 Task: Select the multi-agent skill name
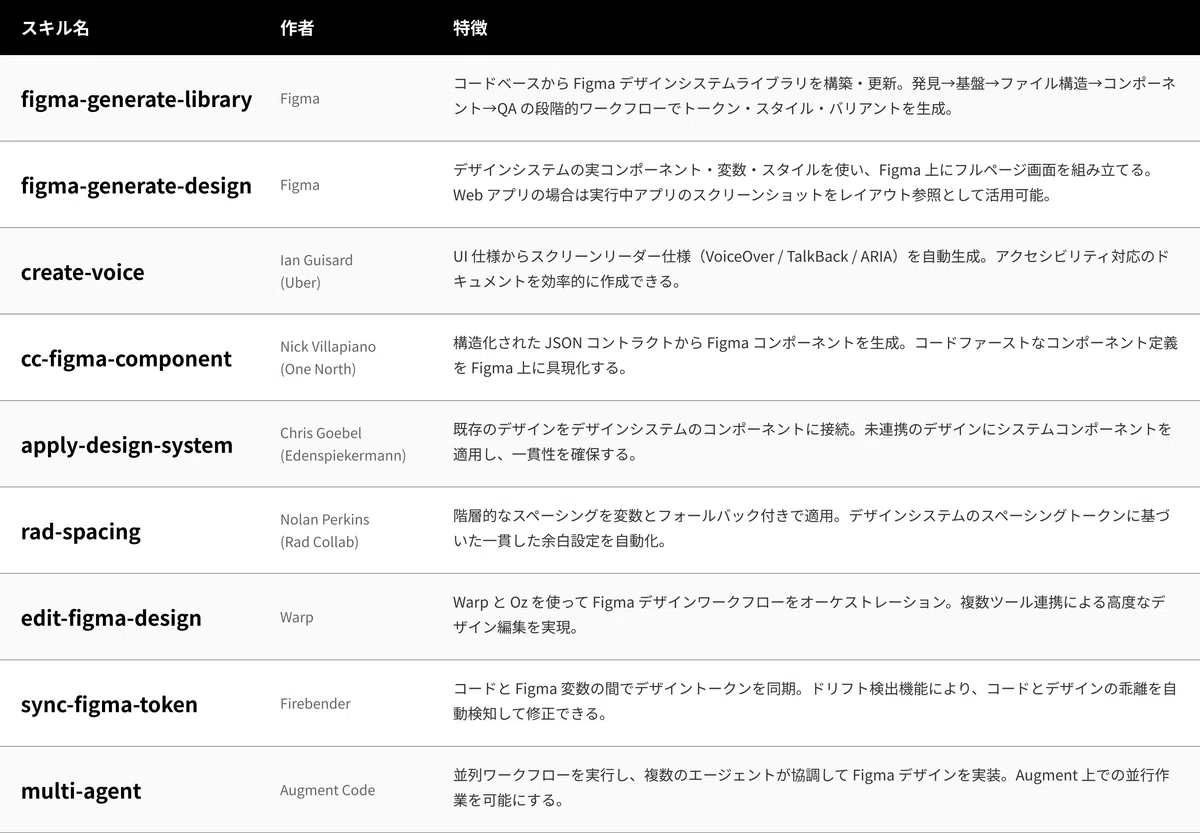(81, 790)
